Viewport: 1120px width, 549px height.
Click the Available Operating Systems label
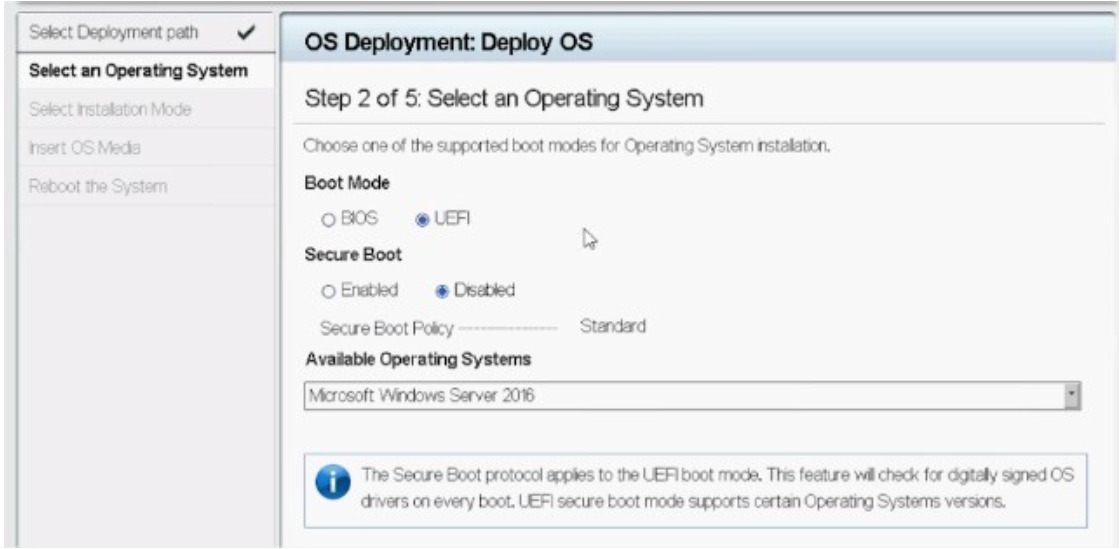418,360
